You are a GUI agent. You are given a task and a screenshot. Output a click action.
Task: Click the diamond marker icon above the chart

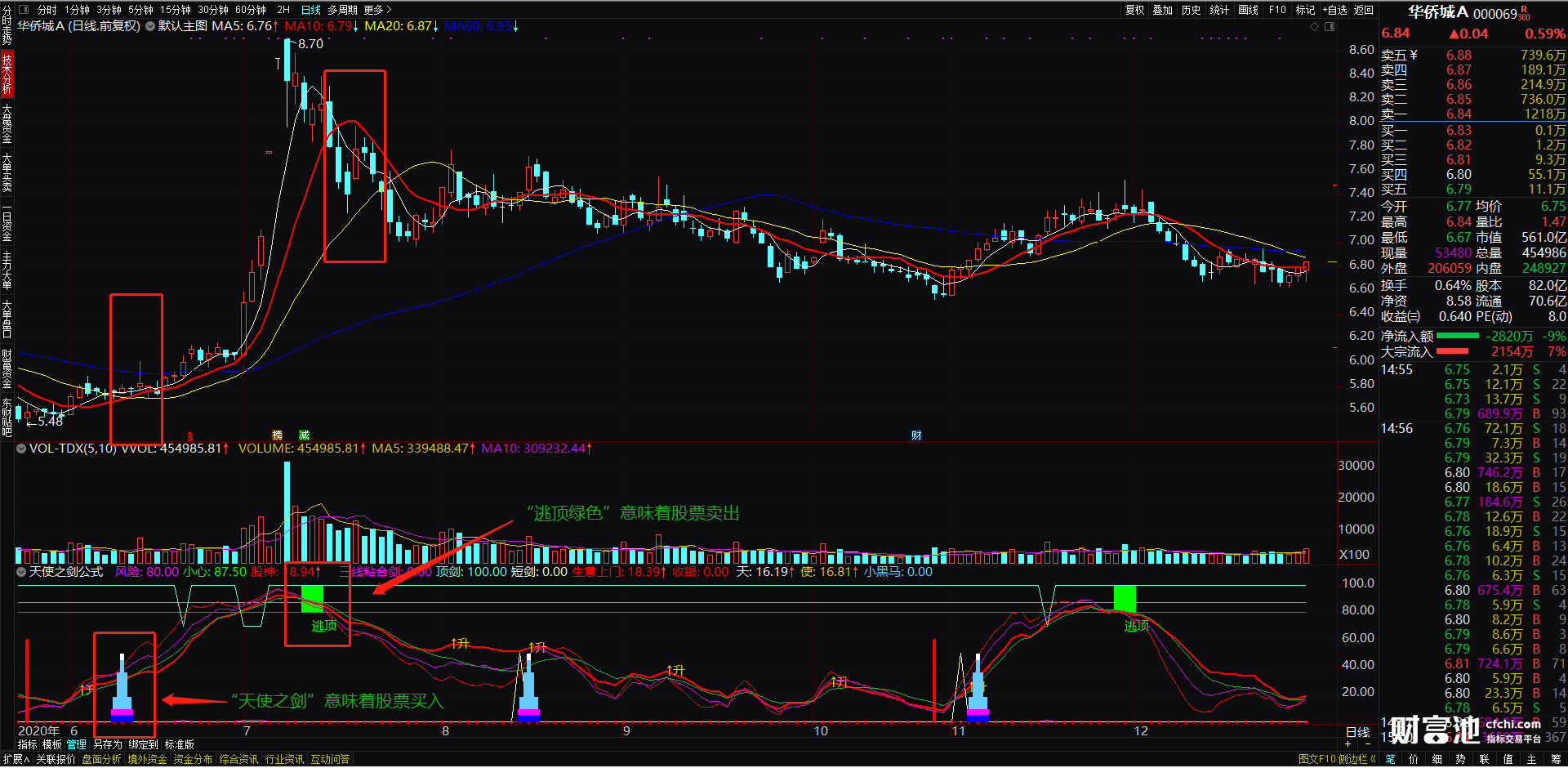pos(1314,26)
